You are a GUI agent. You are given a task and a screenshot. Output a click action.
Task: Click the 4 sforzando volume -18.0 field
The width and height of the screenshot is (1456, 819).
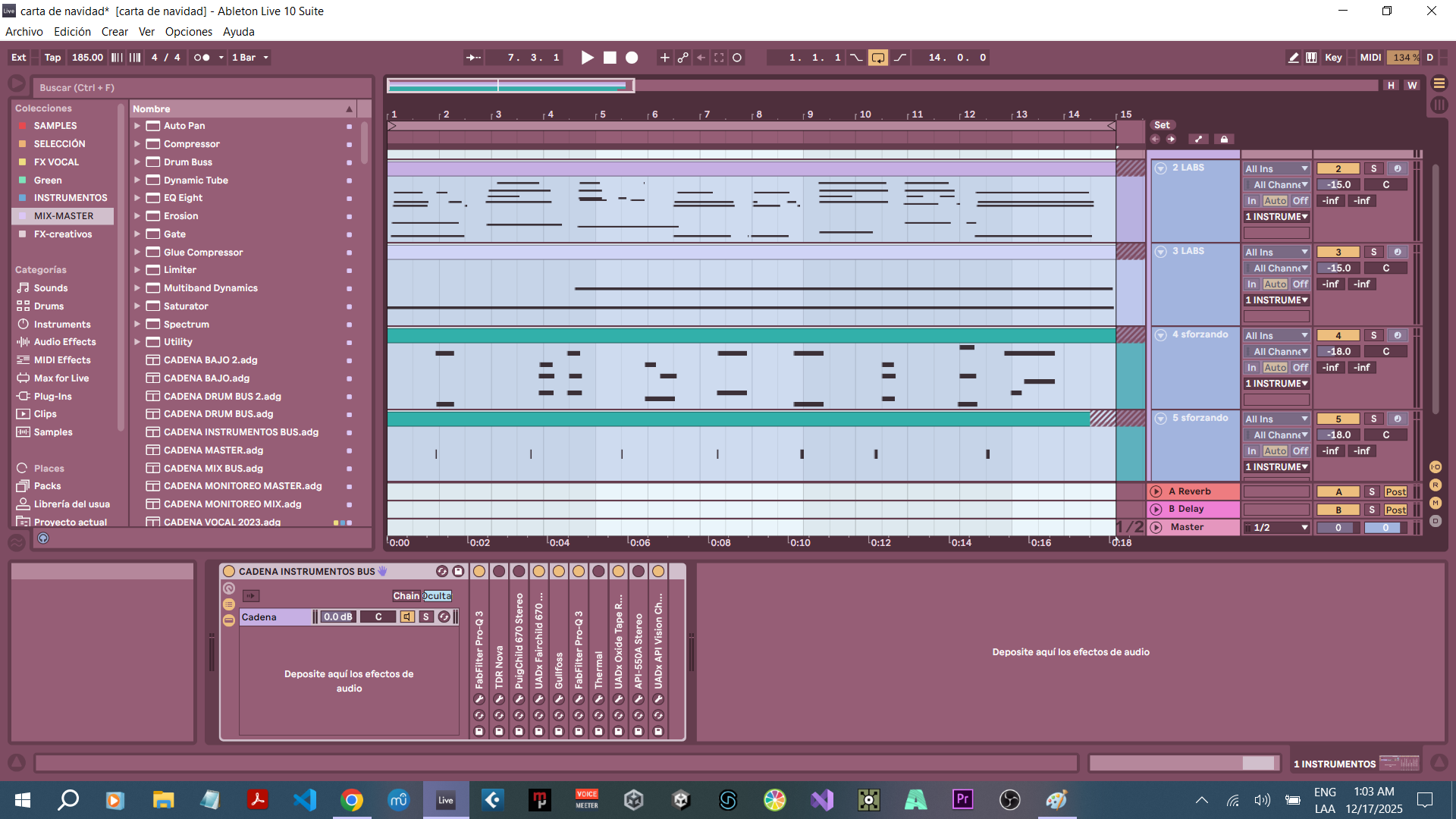point(1338,352)
